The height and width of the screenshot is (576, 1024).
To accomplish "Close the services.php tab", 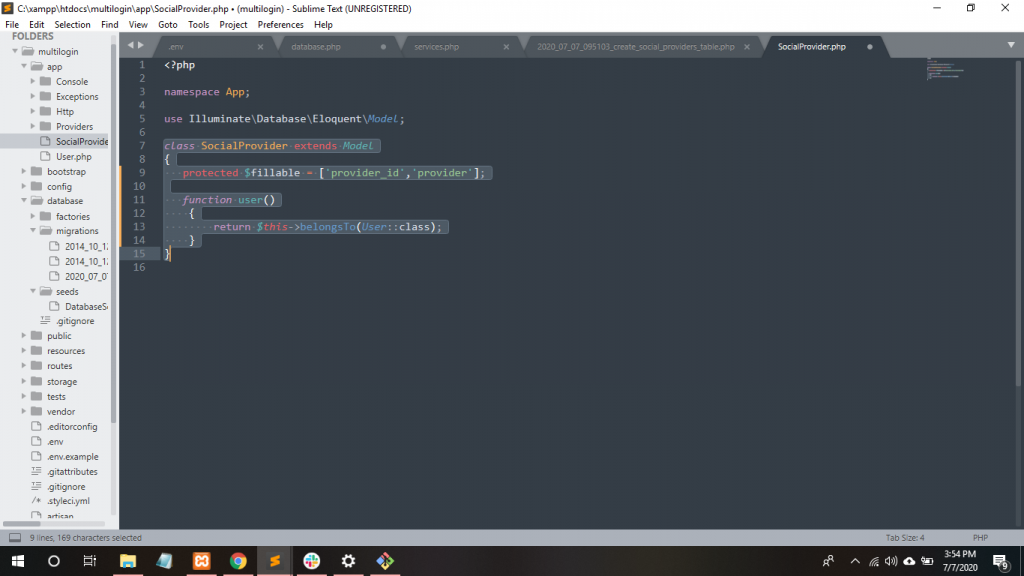I will (506, 47).
